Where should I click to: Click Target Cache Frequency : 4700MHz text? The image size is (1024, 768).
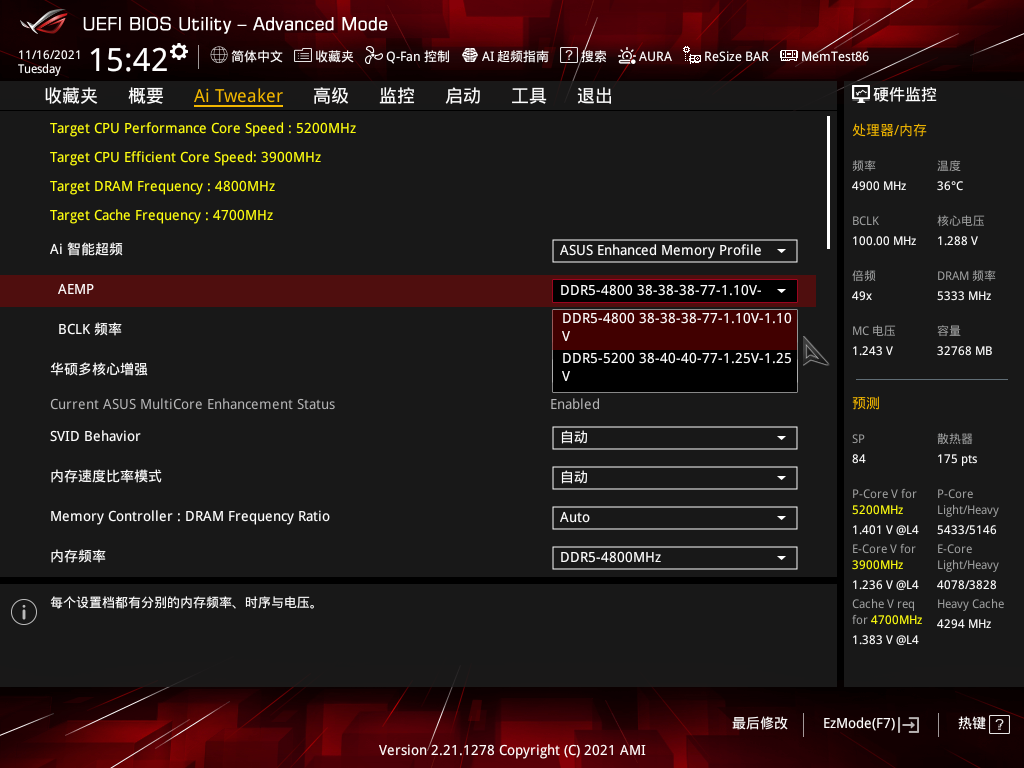[161, 215]
